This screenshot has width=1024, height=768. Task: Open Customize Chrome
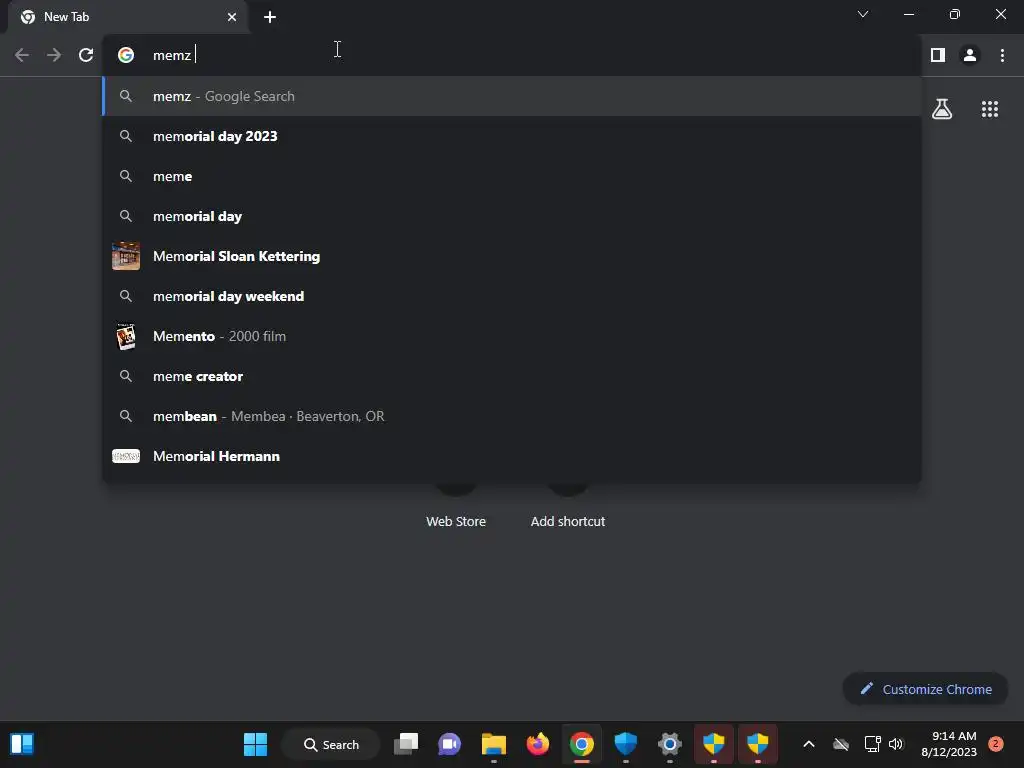(925, 689)
